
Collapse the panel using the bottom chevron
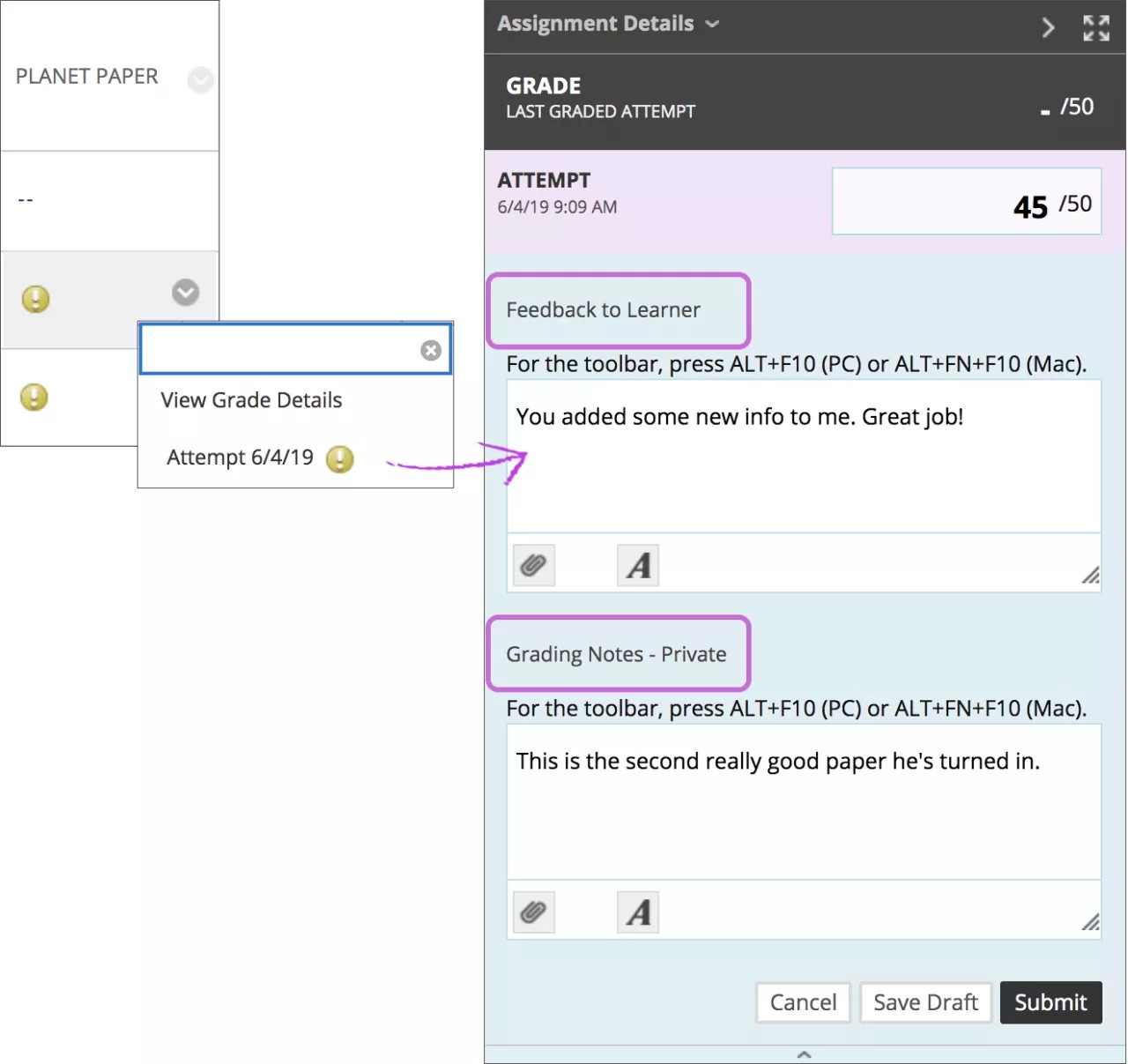click(x=804, y=1053)
